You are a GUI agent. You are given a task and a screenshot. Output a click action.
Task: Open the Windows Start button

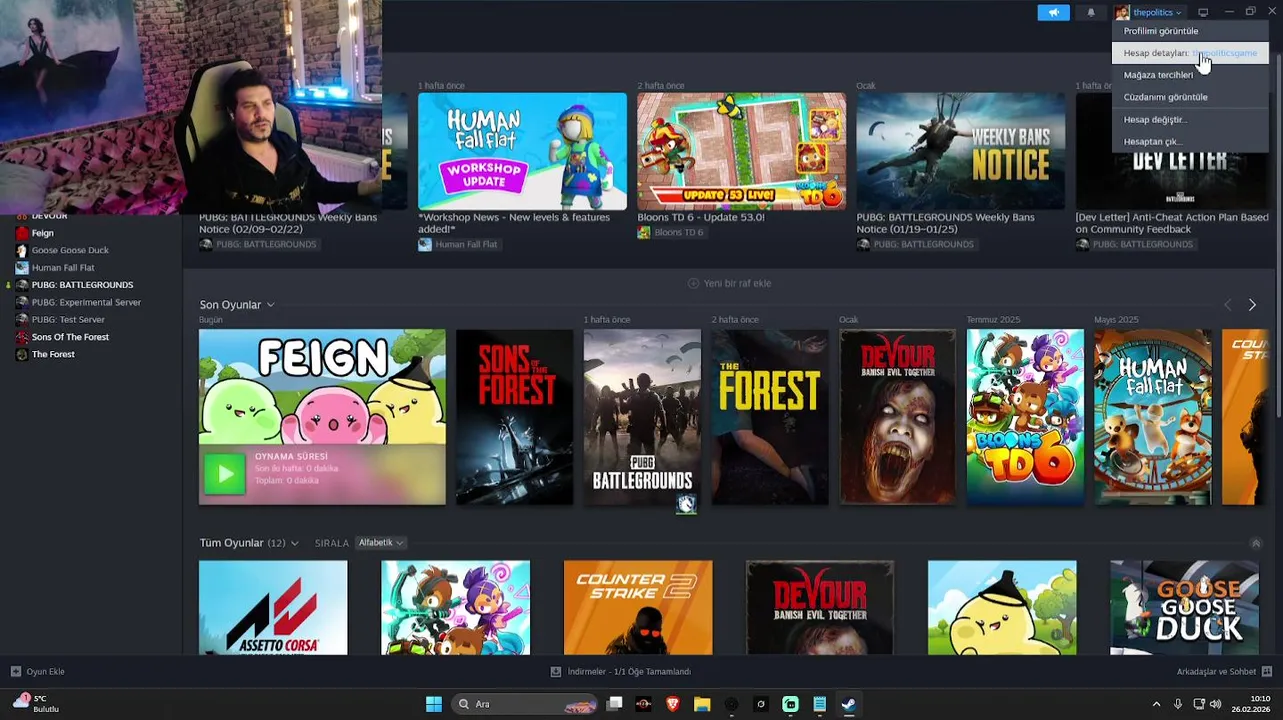[434, 704]
